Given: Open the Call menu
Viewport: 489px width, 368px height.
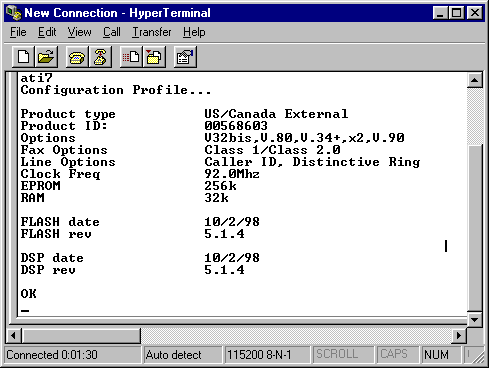Looking at the screenshot, I should click(112, 32).
